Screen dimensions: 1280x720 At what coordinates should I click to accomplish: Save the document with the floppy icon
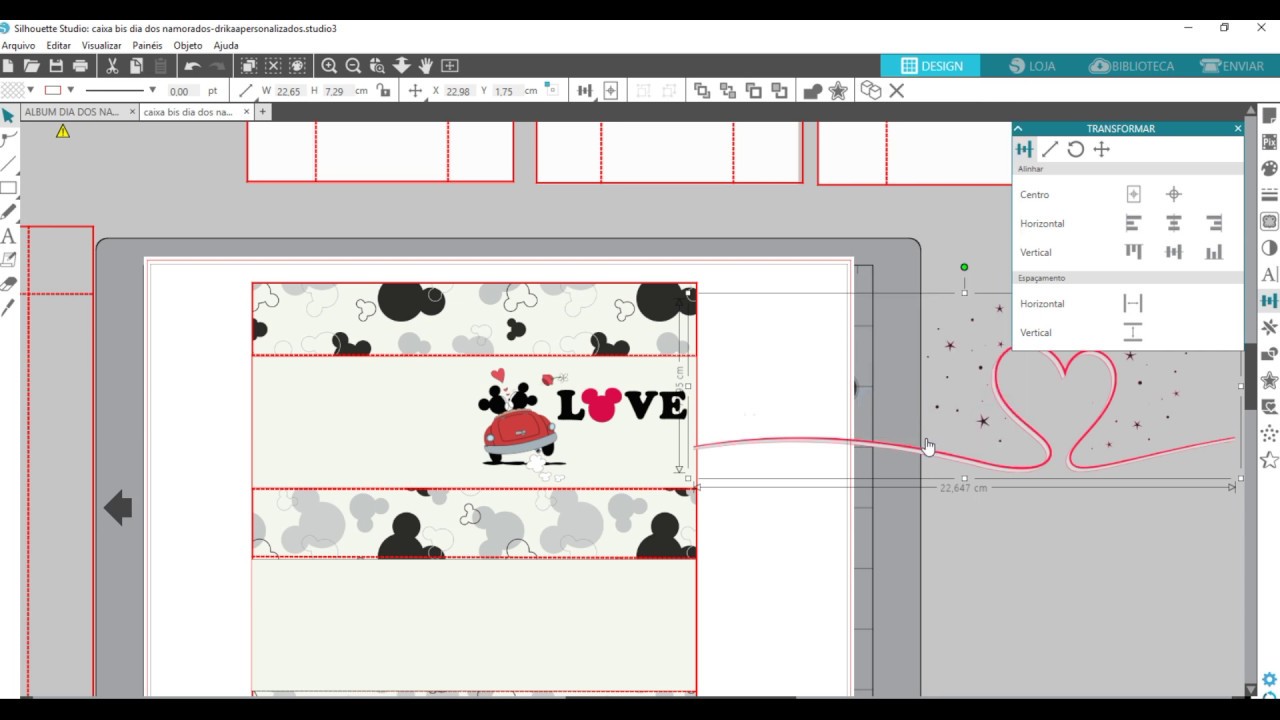56,66
